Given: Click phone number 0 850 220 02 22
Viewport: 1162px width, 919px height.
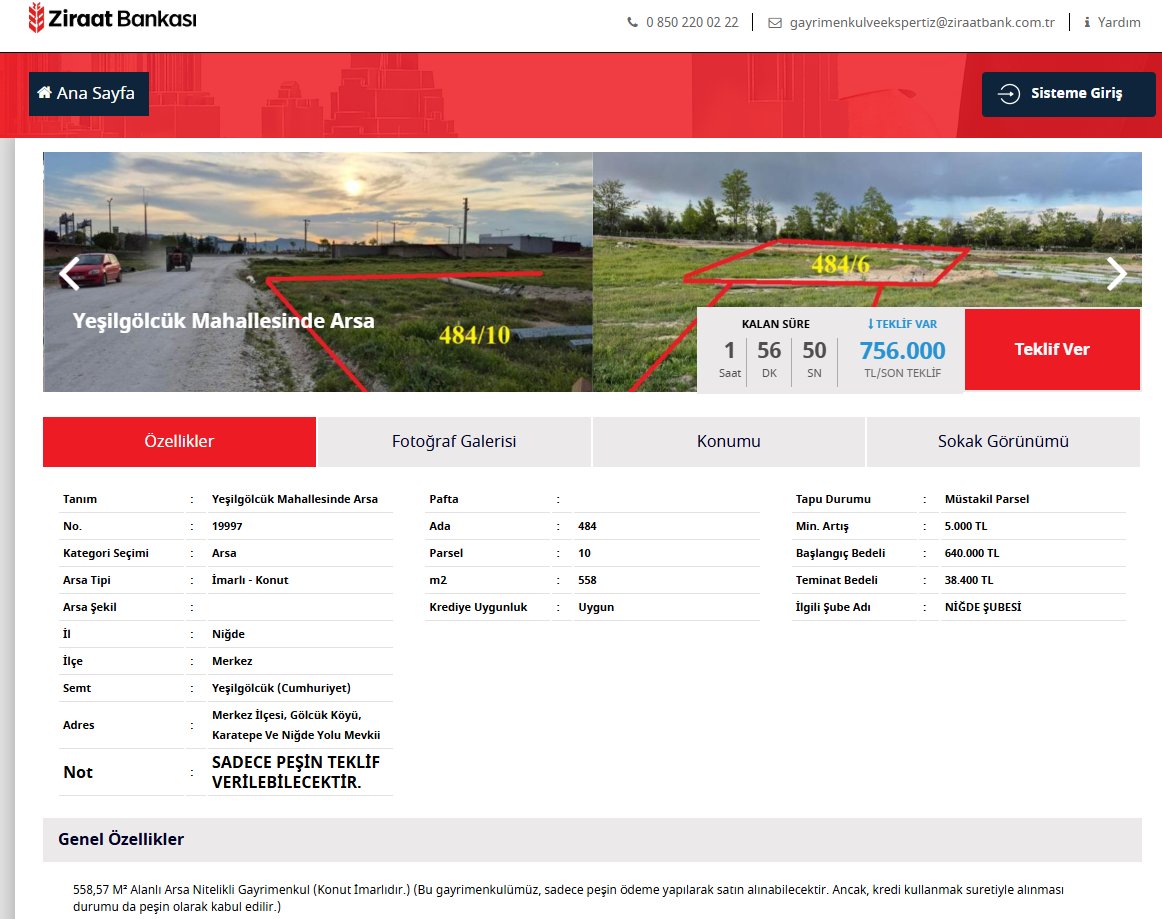Looking at the screenshot, I should (x=692, y=22).
